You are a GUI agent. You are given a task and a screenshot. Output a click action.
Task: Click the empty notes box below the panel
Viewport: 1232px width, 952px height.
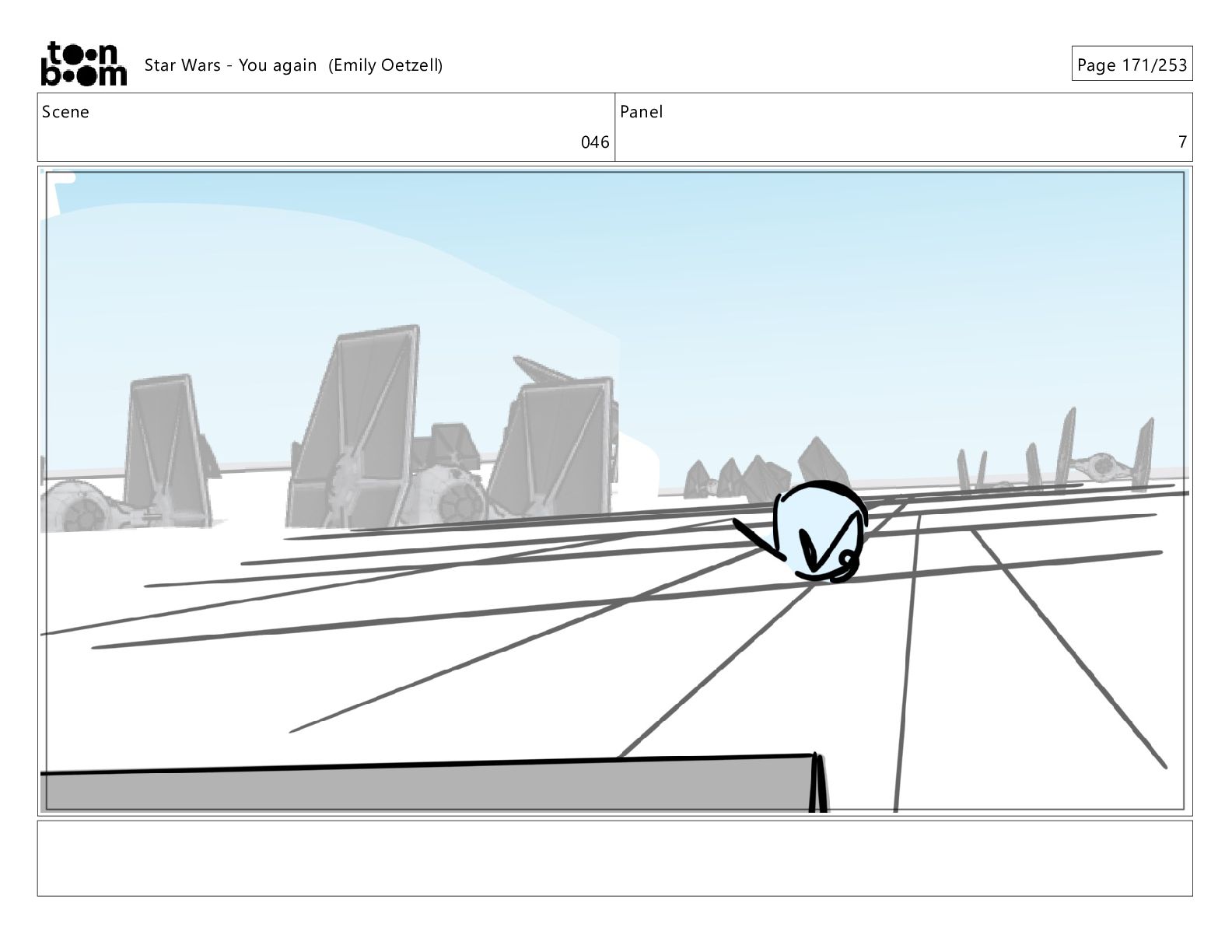tap(614, 859)
